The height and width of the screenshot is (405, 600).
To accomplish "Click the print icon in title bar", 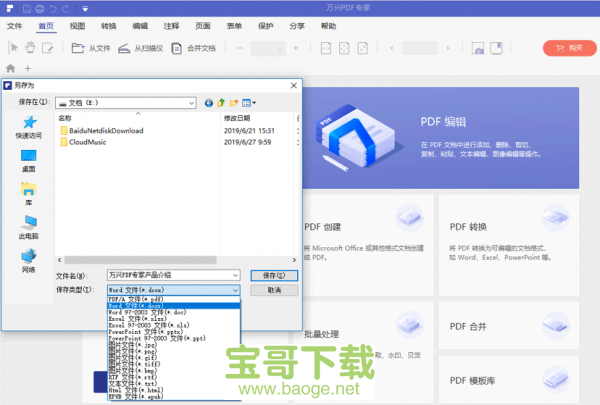I will (39, 8).
